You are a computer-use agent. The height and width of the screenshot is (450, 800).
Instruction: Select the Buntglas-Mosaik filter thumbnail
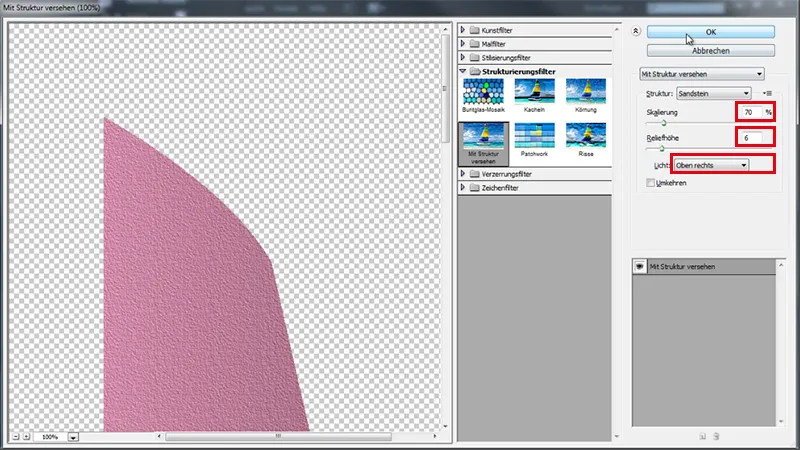tap(483, 91)
